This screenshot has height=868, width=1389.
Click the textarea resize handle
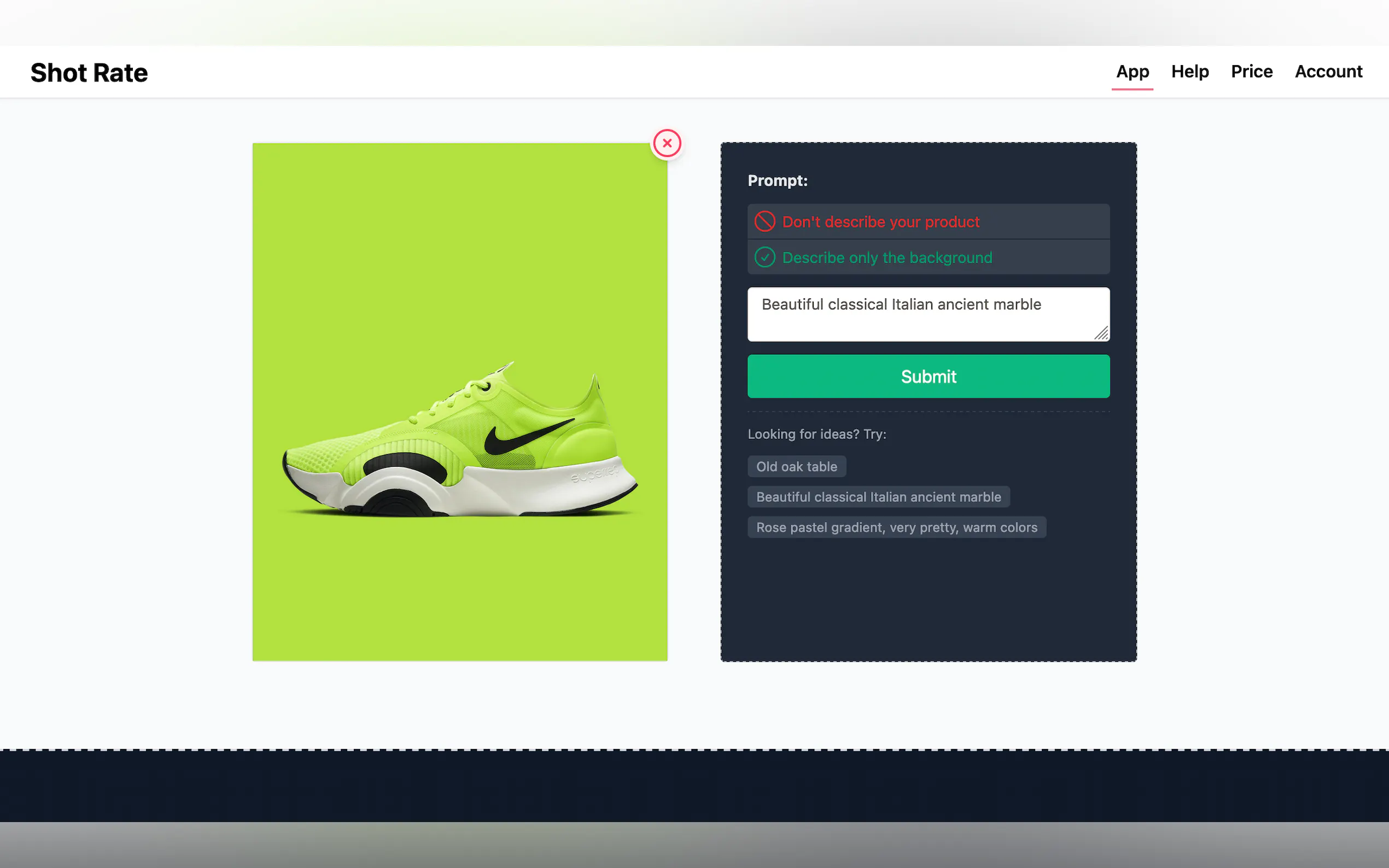click(1101, 333)
